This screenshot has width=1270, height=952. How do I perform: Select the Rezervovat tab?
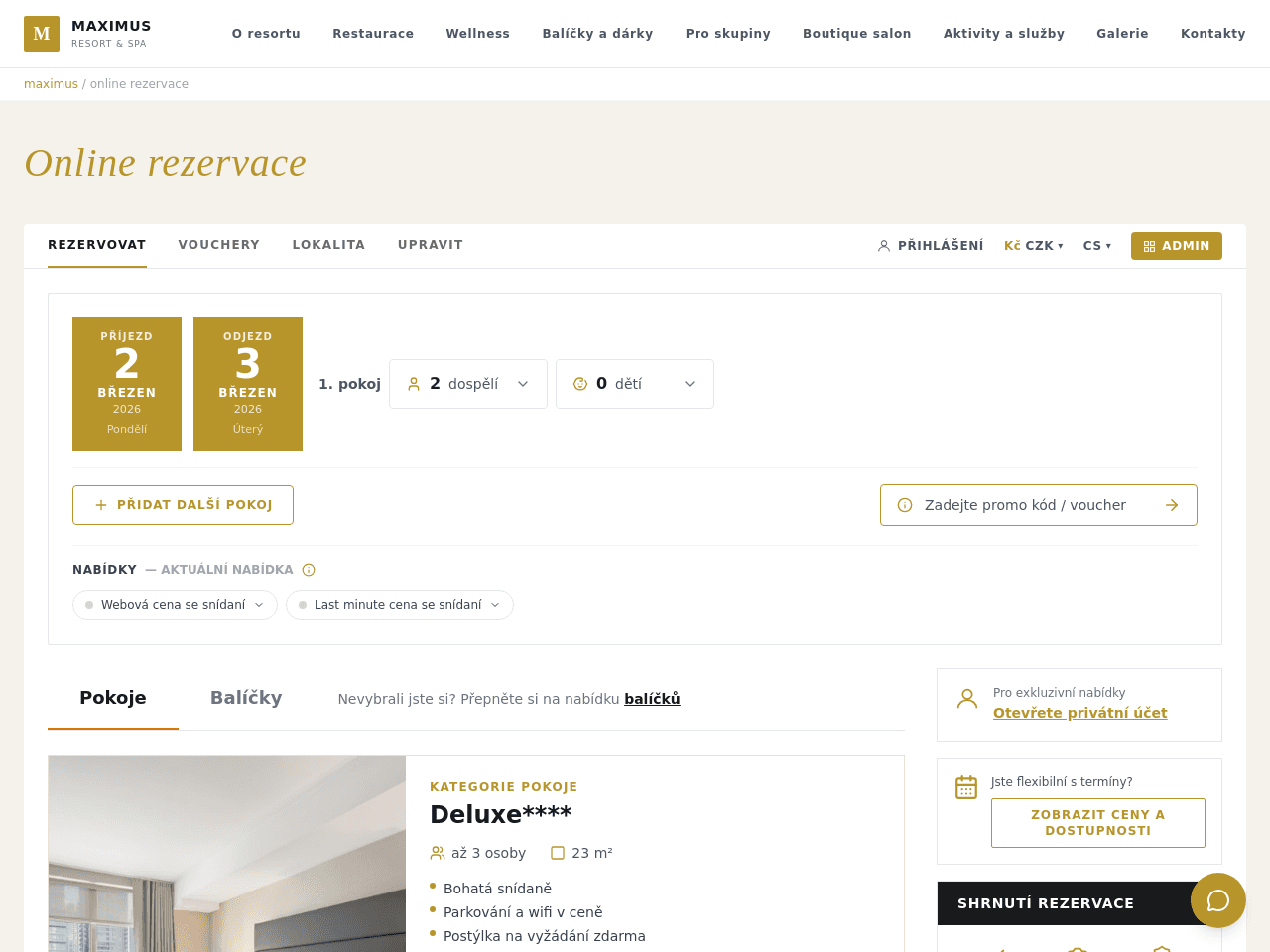tap(97, 245)
